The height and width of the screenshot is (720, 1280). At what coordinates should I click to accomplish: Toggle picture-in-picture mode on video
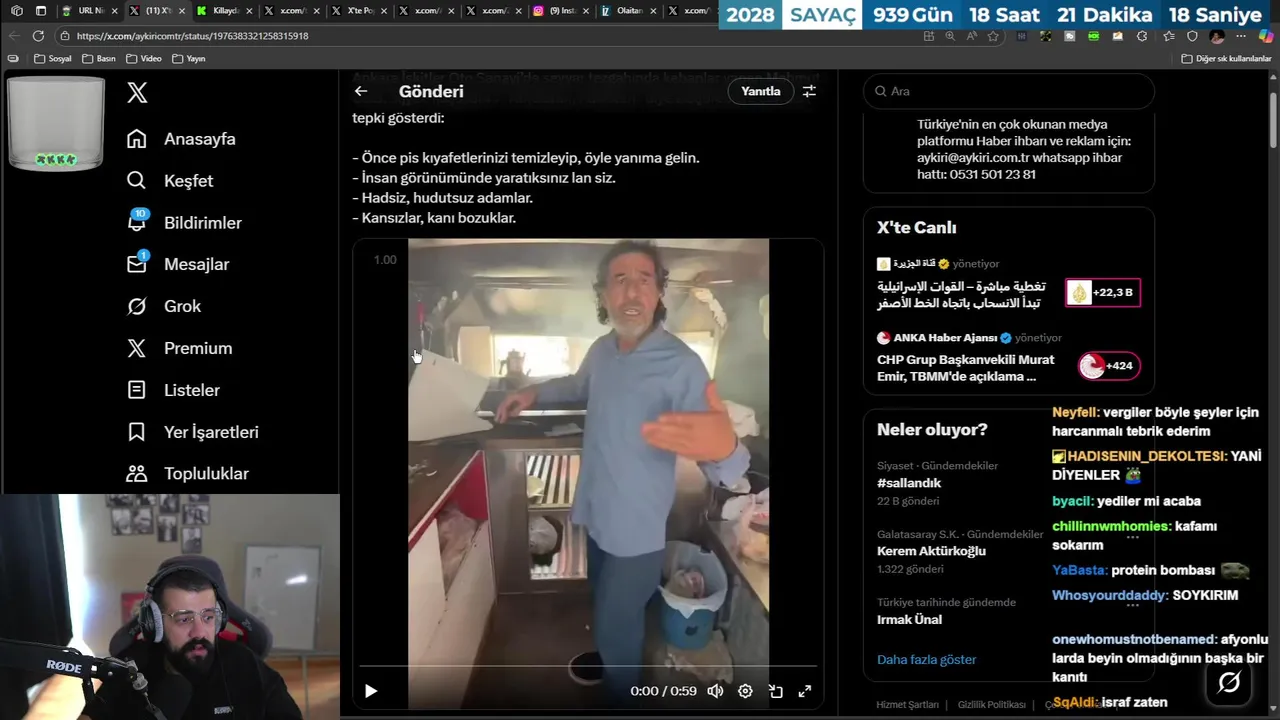pyautogui.click(x=775, y=691)
